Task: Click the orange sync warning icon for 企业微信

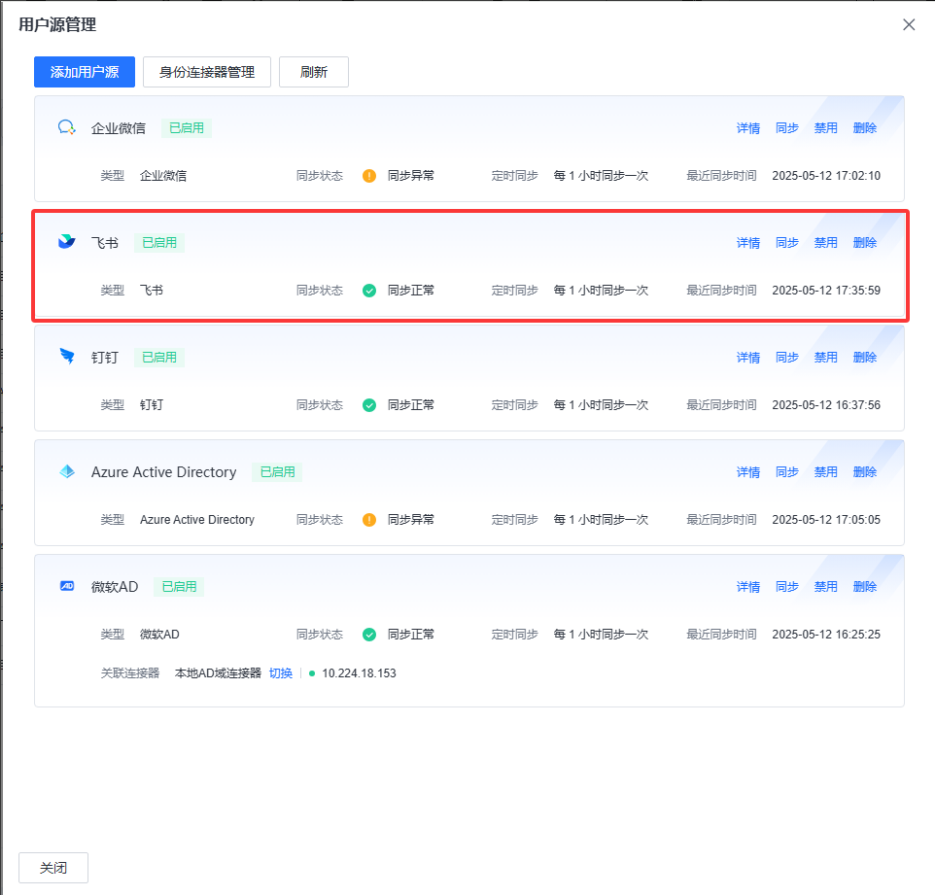Action: click(x=369, y=175)
